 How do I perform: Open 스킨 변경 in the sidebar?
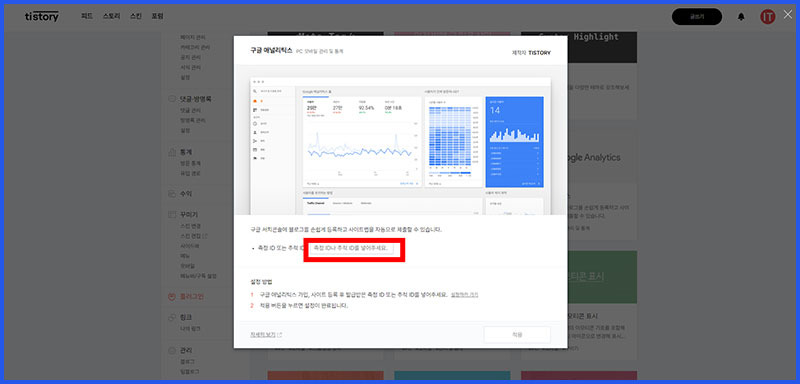(x=190, y=226)
